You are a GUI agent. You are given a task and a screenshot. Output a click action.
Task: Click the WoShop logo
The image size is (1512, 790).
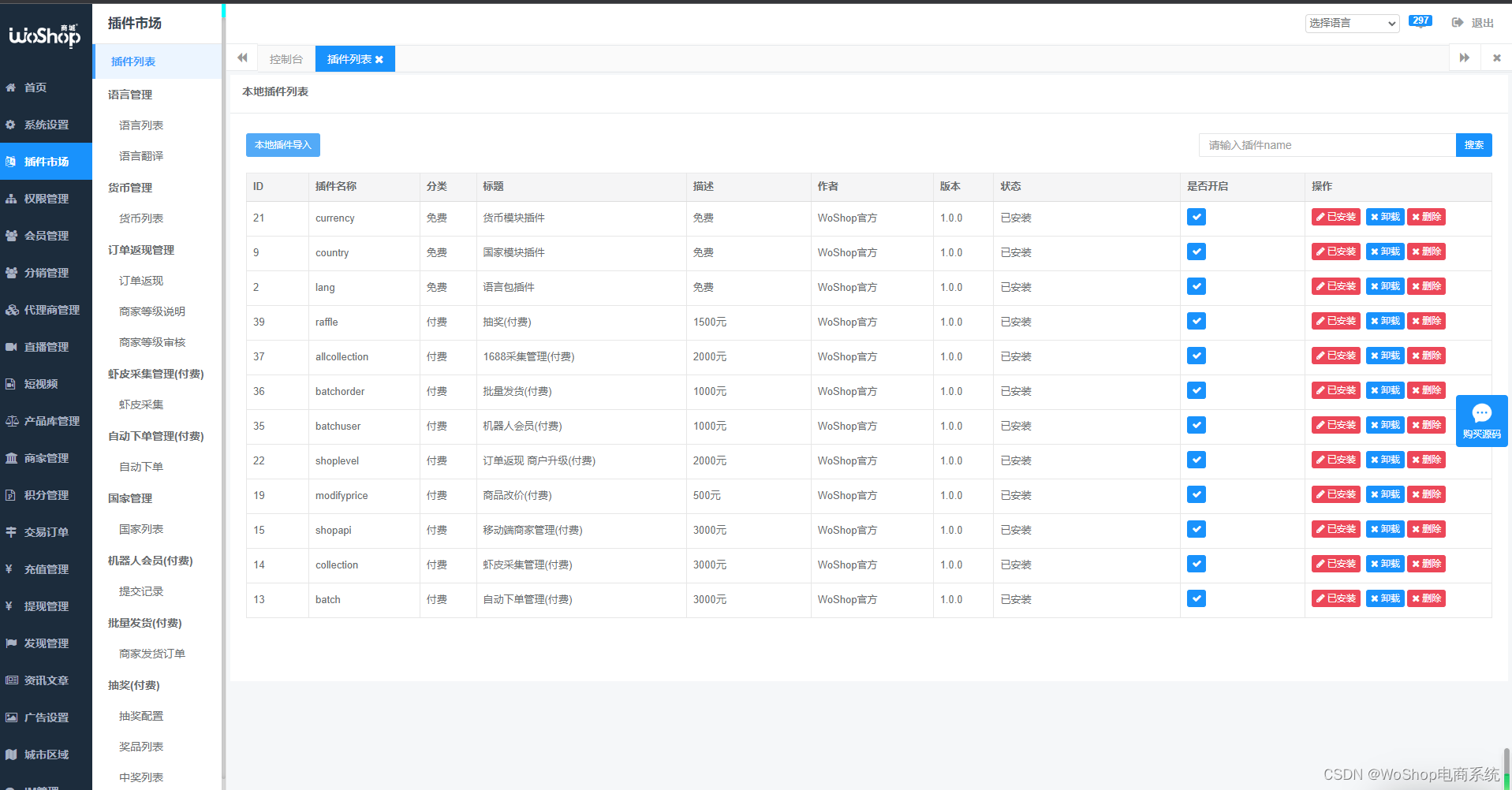coord(45,35)
